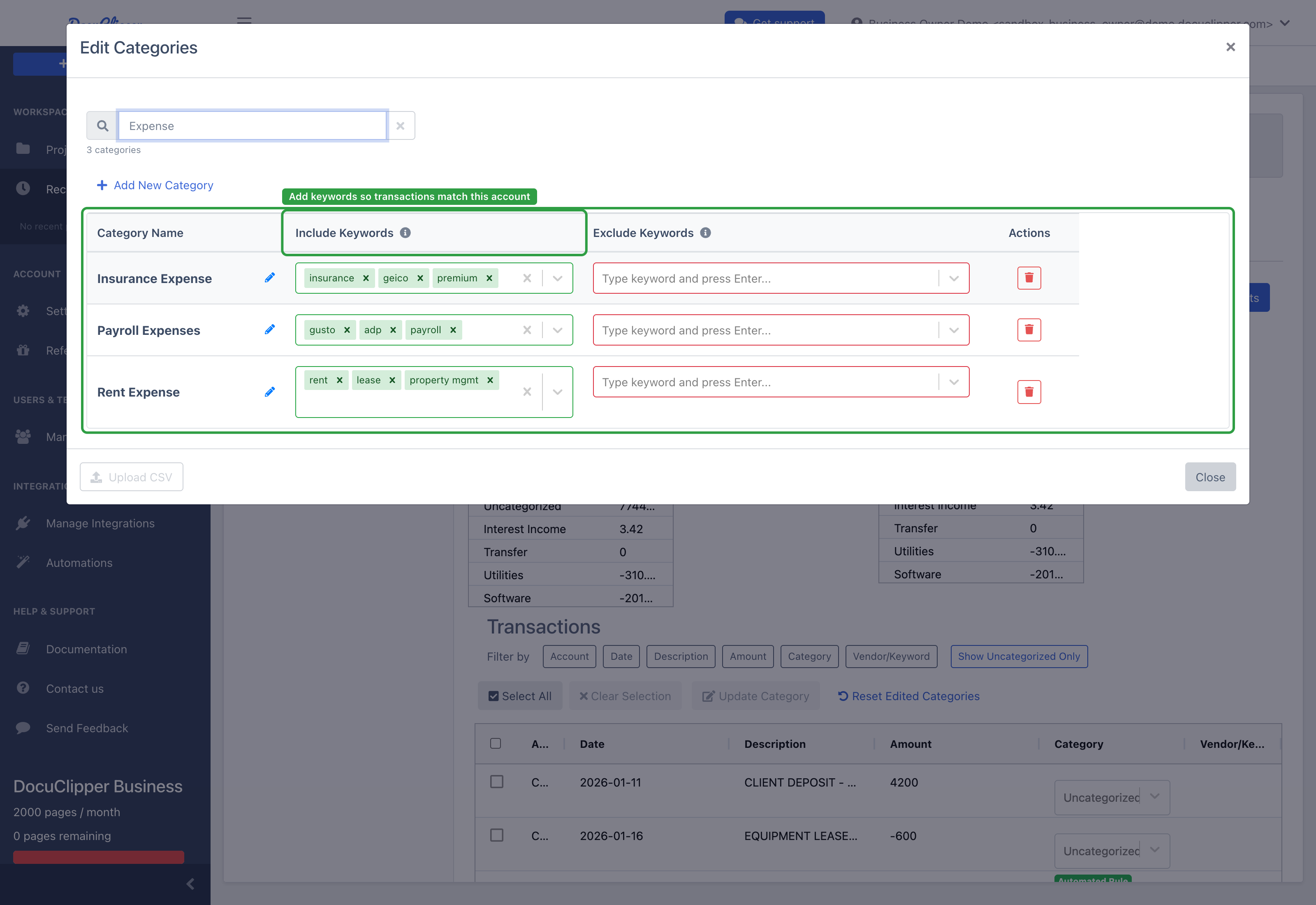Click the Include Keywords info icon

(405, 232)
